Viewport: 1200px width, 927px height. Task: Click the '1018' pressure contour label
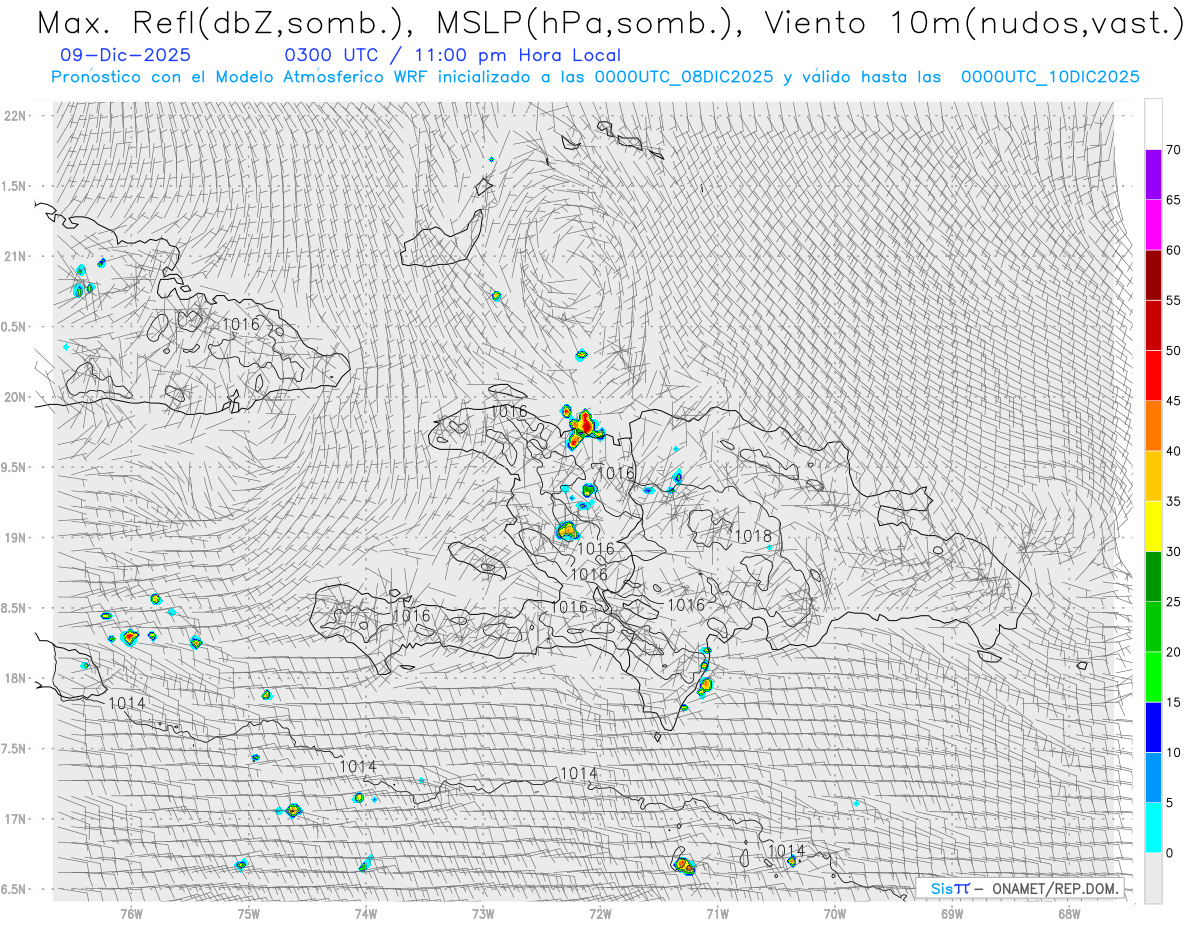coord(753,536)
